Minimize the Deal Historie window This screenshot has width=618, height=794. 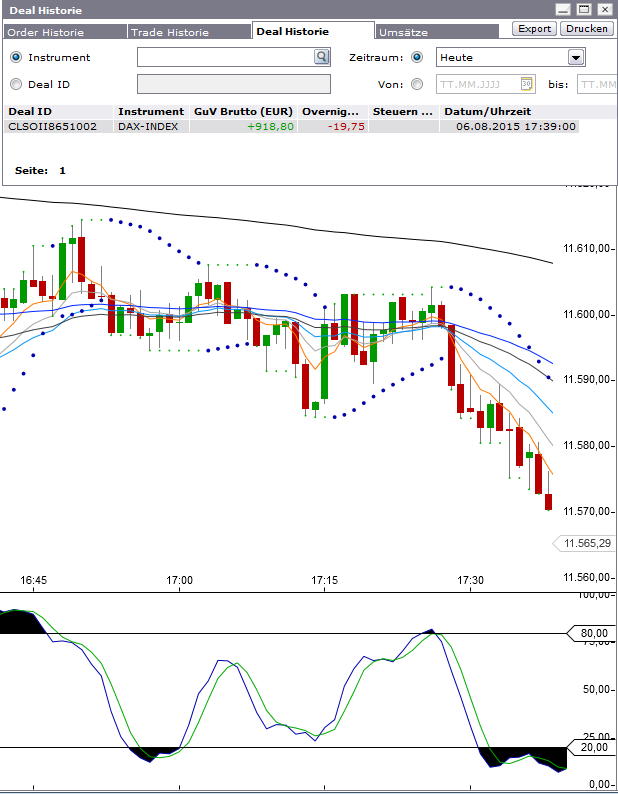pyautogui.click(x=563, y=9)
